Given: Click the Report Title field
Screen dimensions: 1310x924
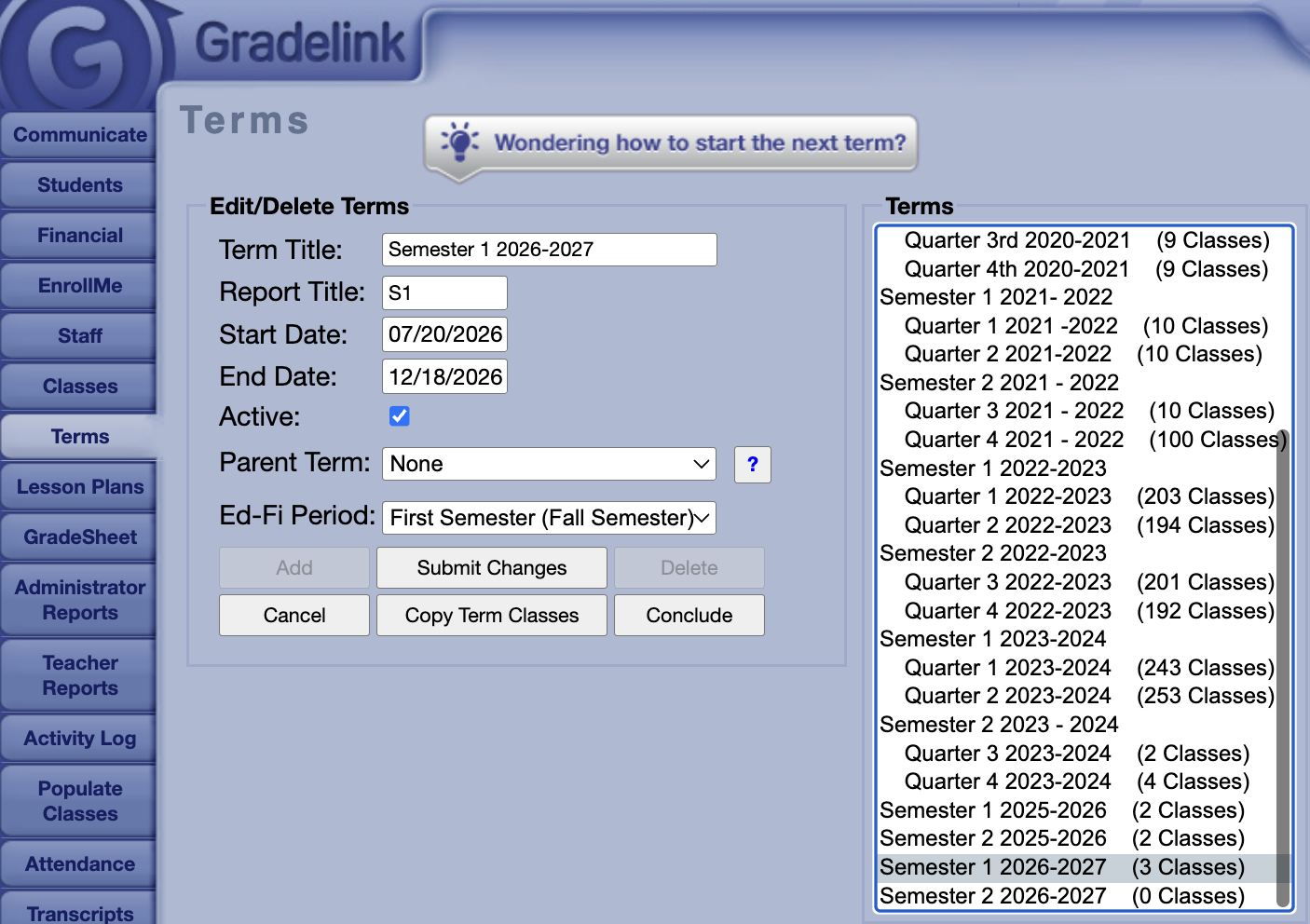Looking at the screenshot, I should [x=444, y=292].
